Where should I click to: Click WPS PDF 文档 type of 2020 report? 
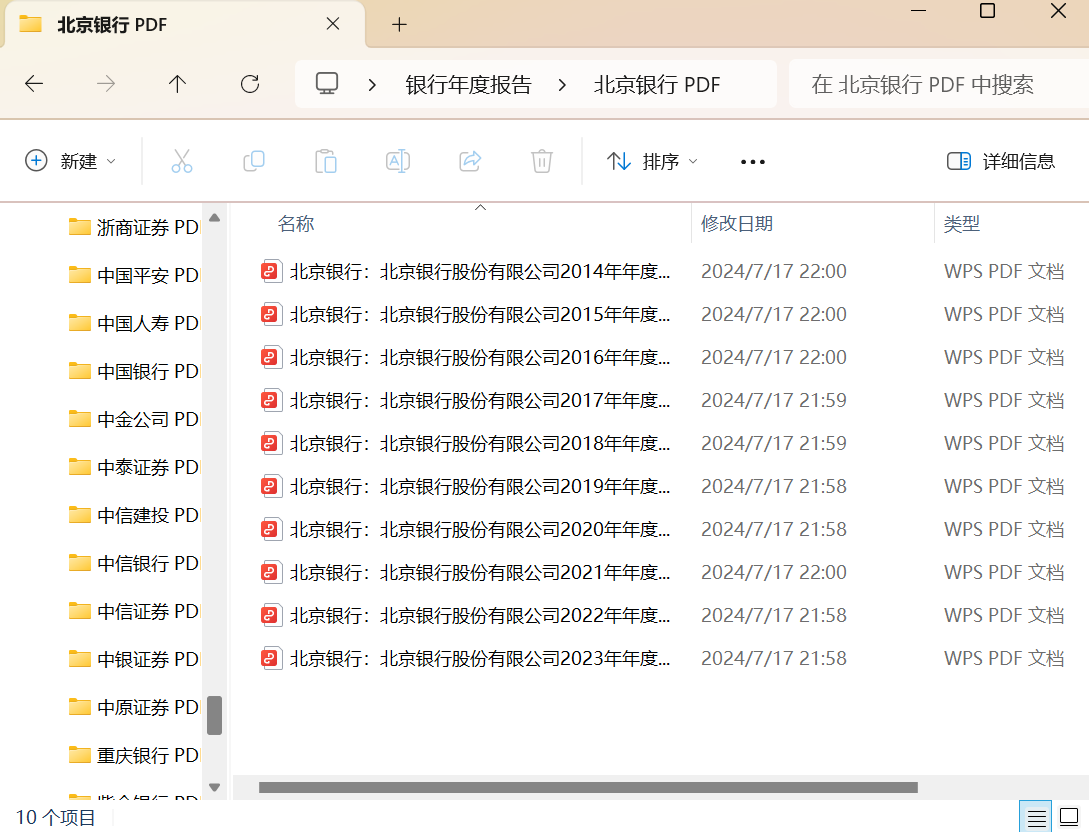(x=1004, y=529)
